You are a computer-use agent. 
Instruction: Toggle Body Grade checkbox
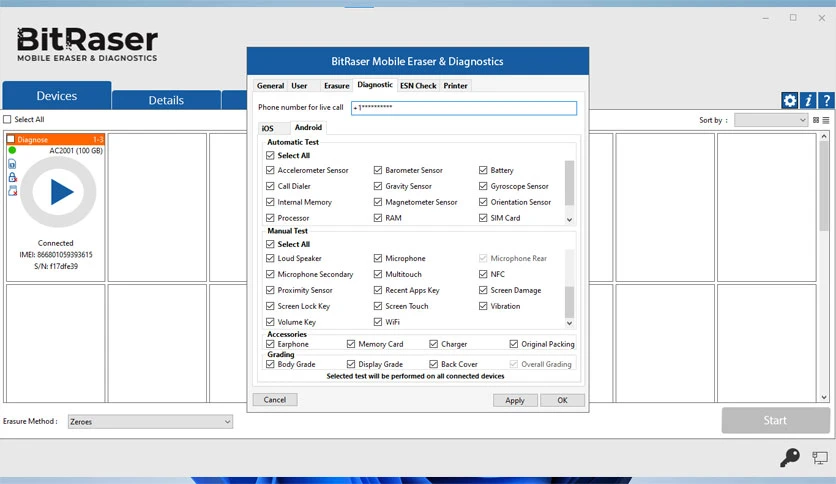(x=270, y=364)
